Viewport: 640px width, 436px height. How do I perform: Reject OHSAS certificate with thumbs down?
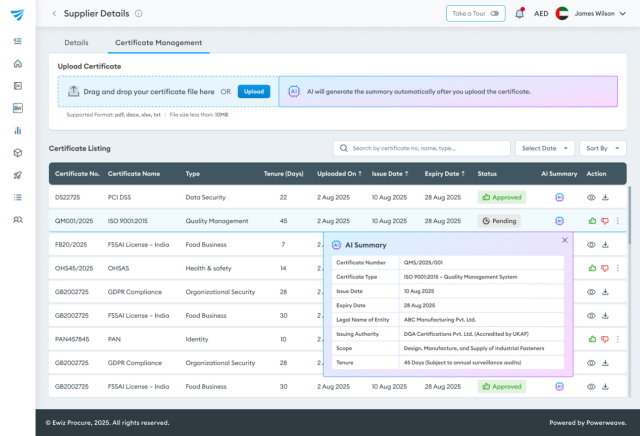[605, 268]
